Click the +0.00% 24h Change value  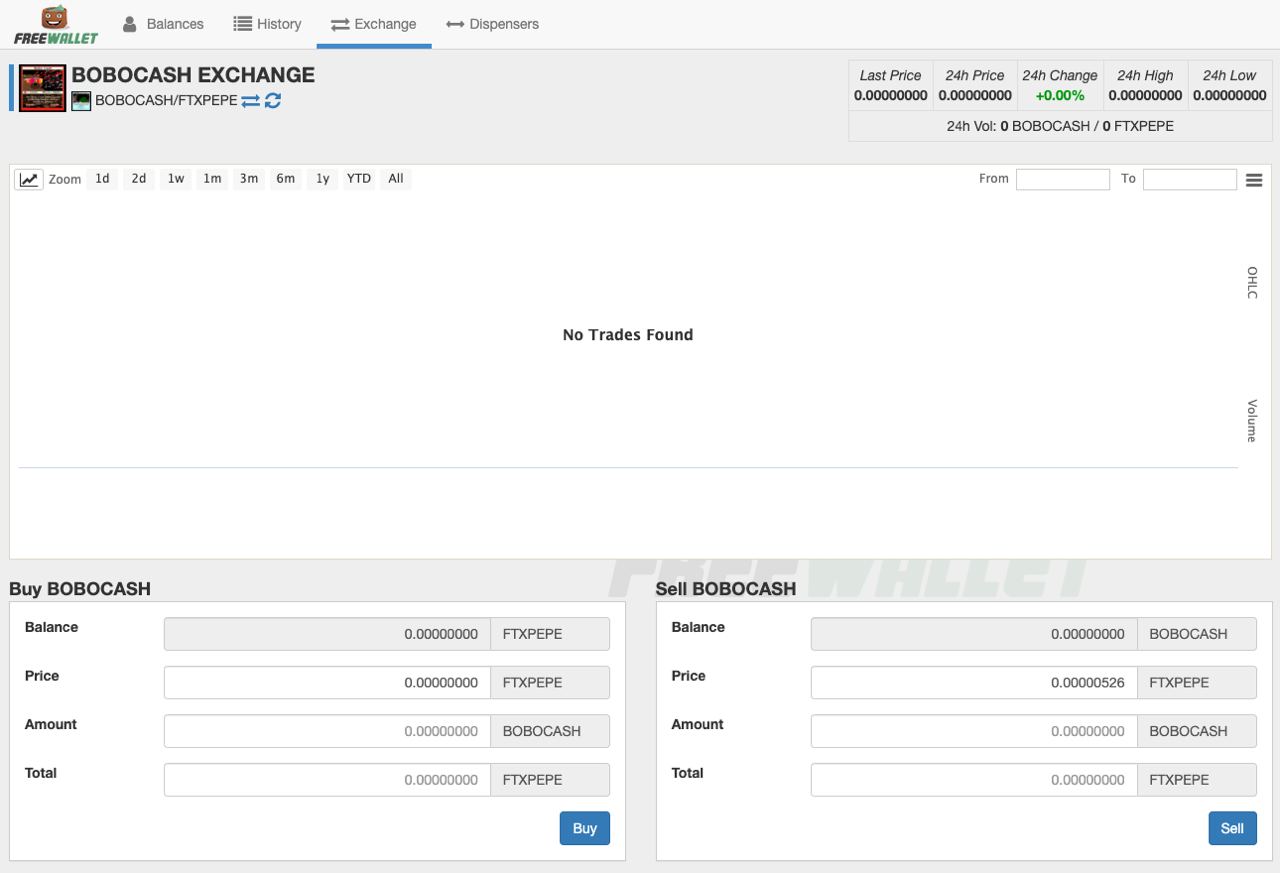[1060, 96]
